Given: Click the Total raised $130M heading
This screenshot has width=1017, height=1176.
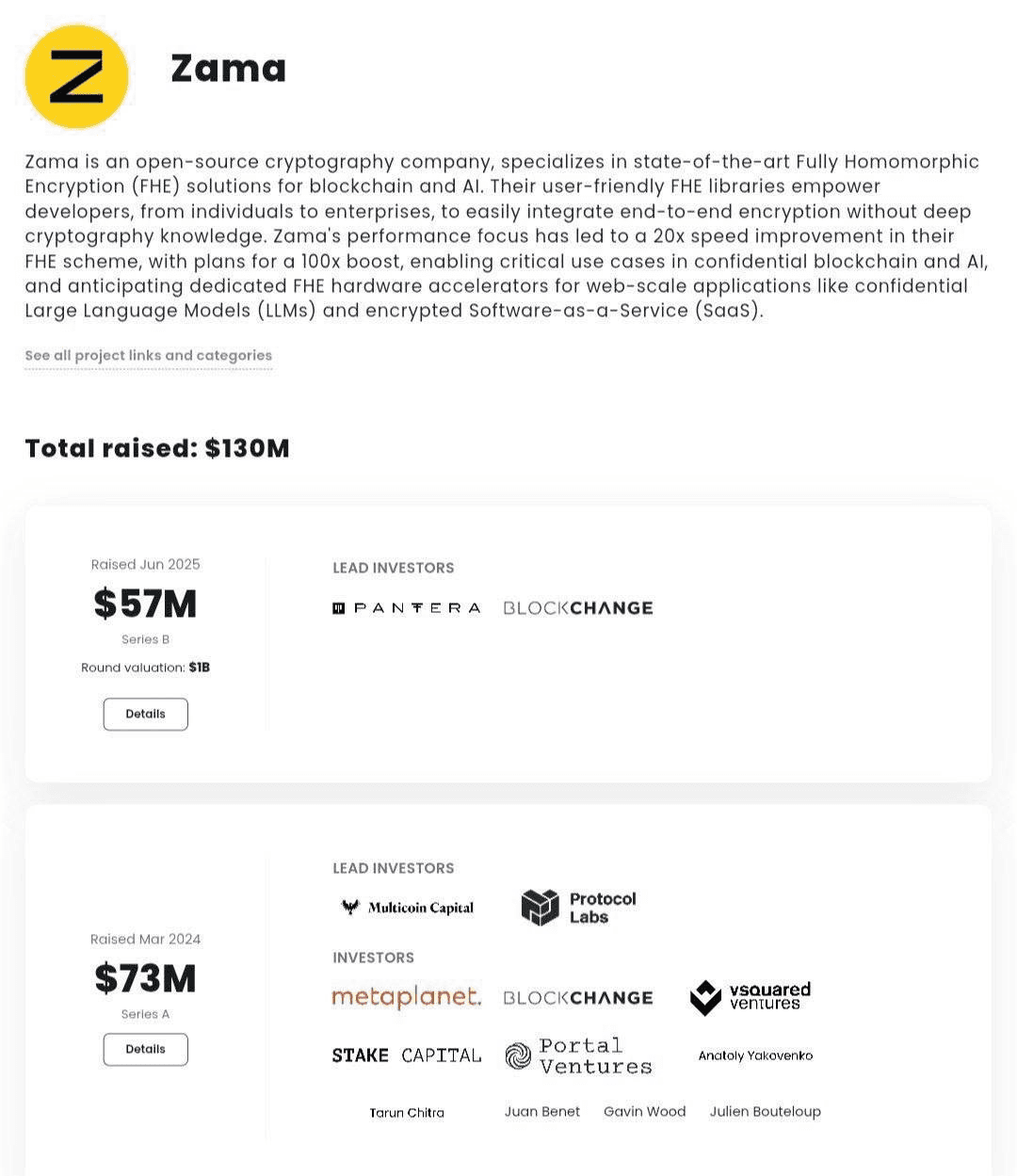Looking at the screenshot, I should tap(157, 448).
